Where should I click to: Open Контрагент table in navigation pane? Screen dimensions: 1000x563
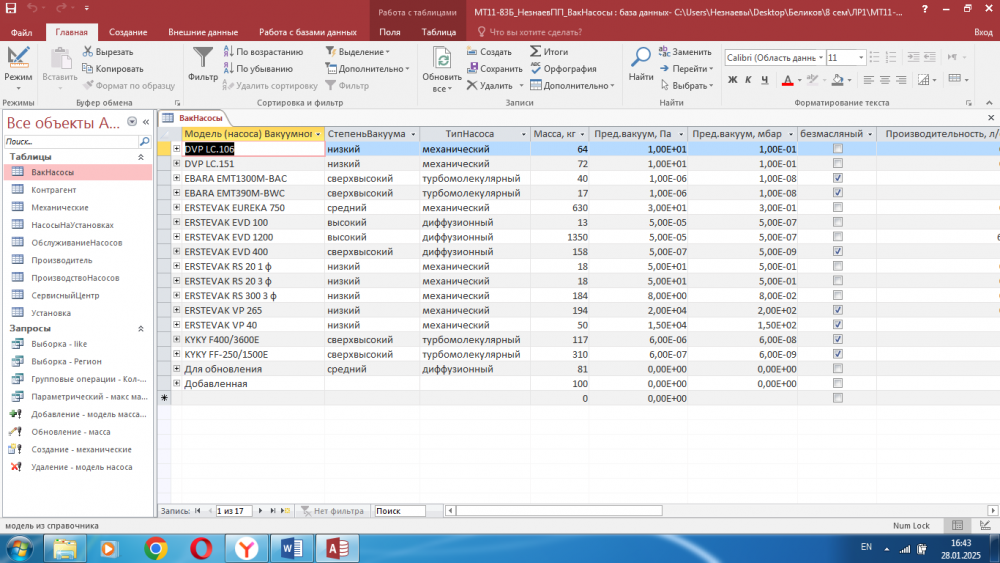[x=54, y=190]
